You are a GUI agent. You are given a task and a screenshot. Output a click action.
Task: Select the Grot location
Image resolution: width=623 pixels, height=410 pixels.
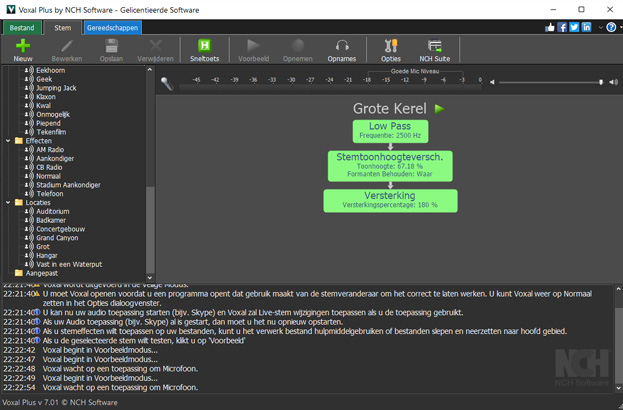click(43, 247)
